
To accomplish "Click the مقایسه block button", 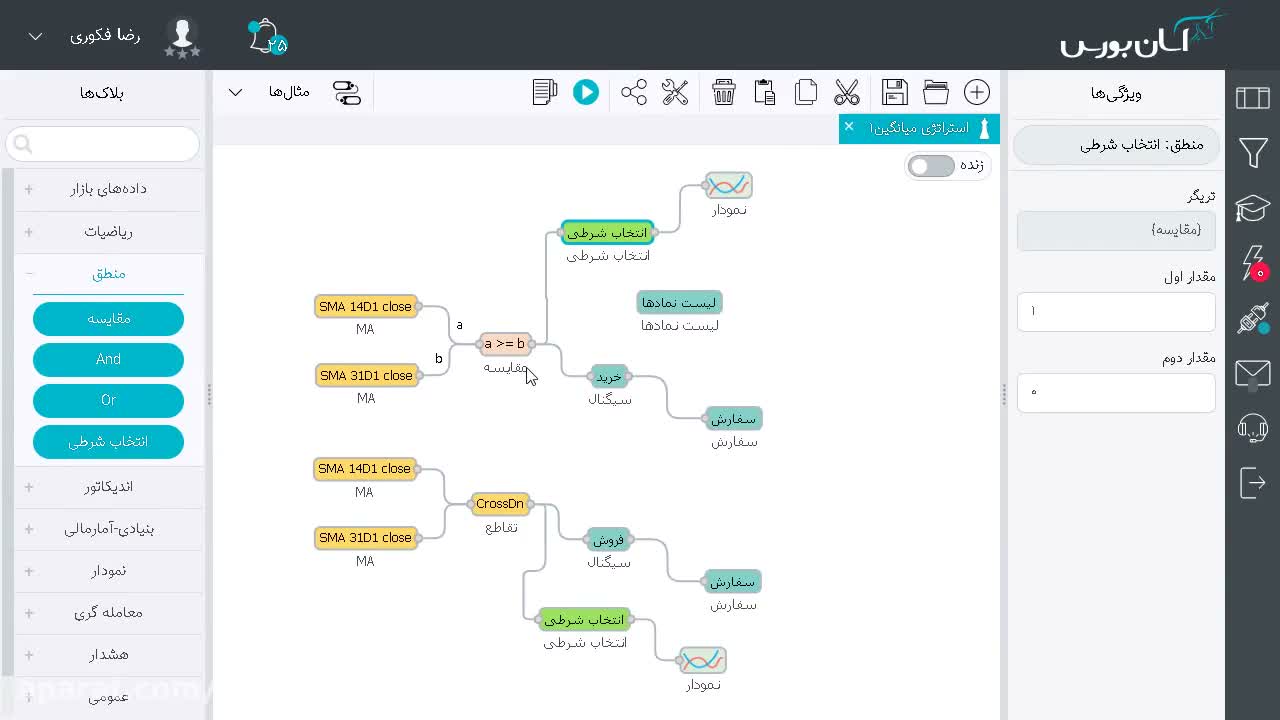I will tap(108, 319).
